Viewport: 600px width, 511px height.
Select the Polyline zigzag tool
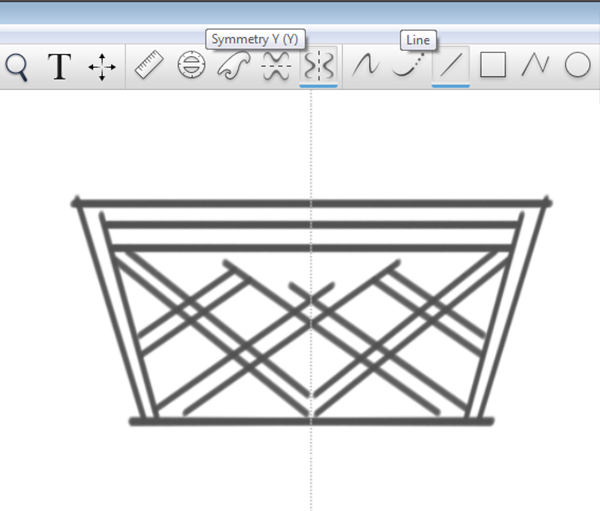tap(535, 64)
